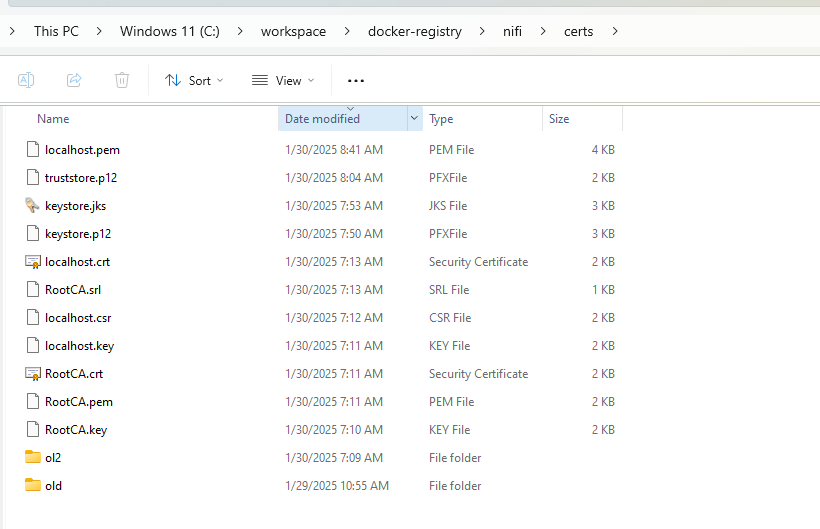The image size is (820, 529).
Task: Select the keystore.p12 file icon
Action: click(32, 234)
